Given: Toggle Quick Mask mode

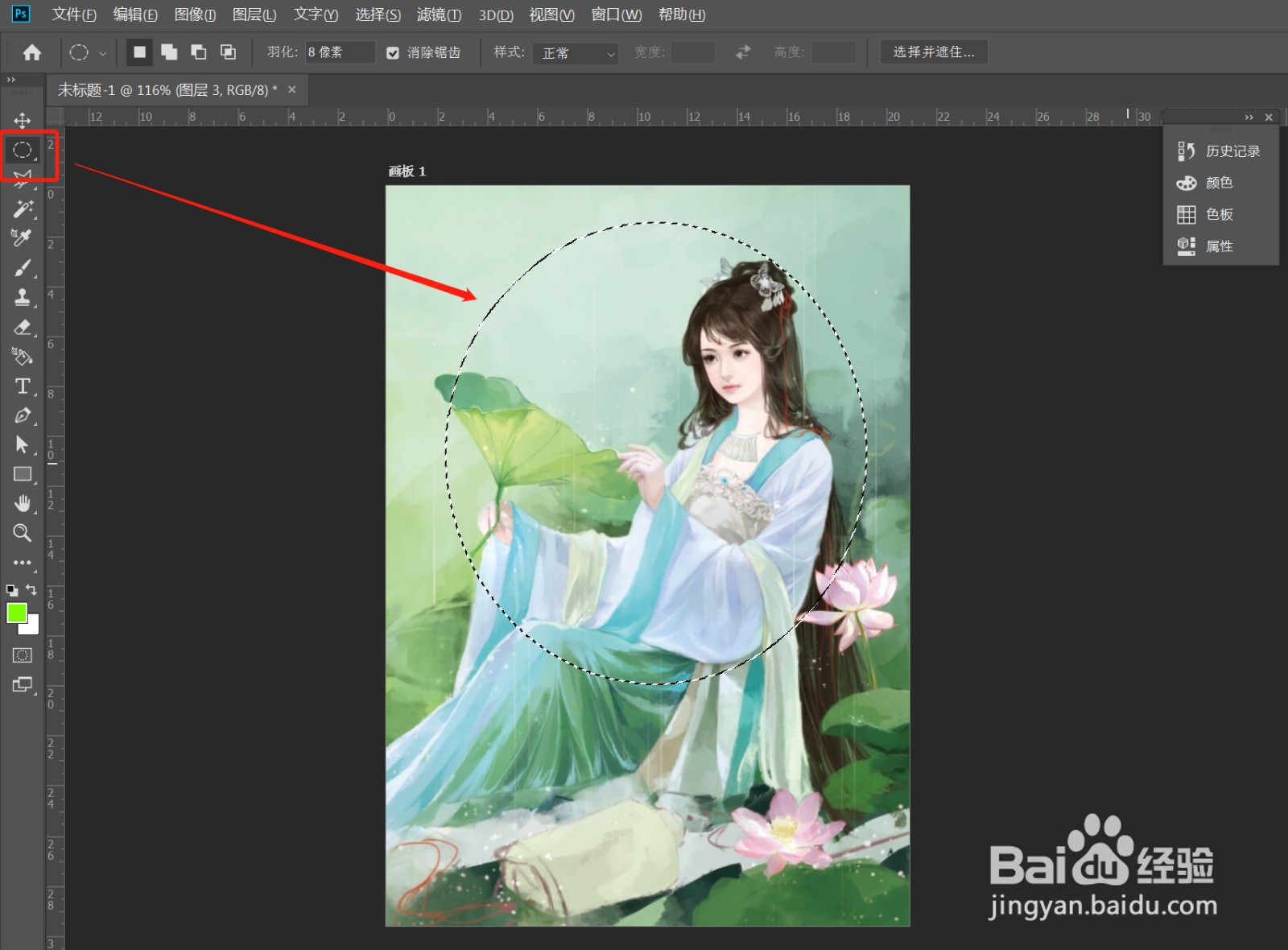Looking at the screenshot, I should (x=22, y=655).
